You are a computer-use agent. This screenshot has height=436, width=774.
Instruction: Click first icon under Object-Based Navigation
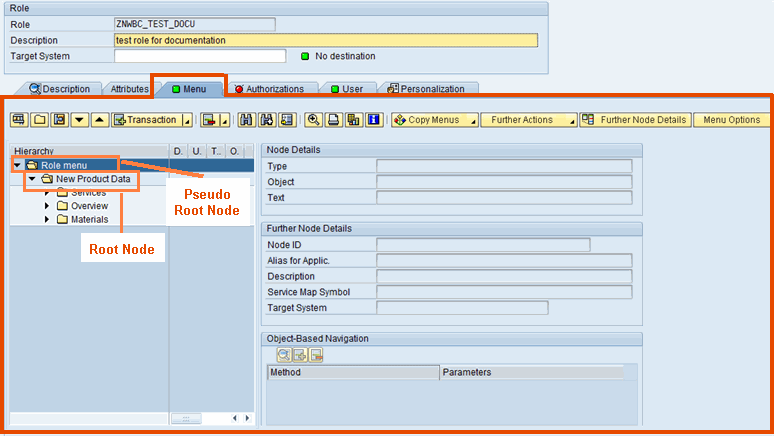(284, 355)
